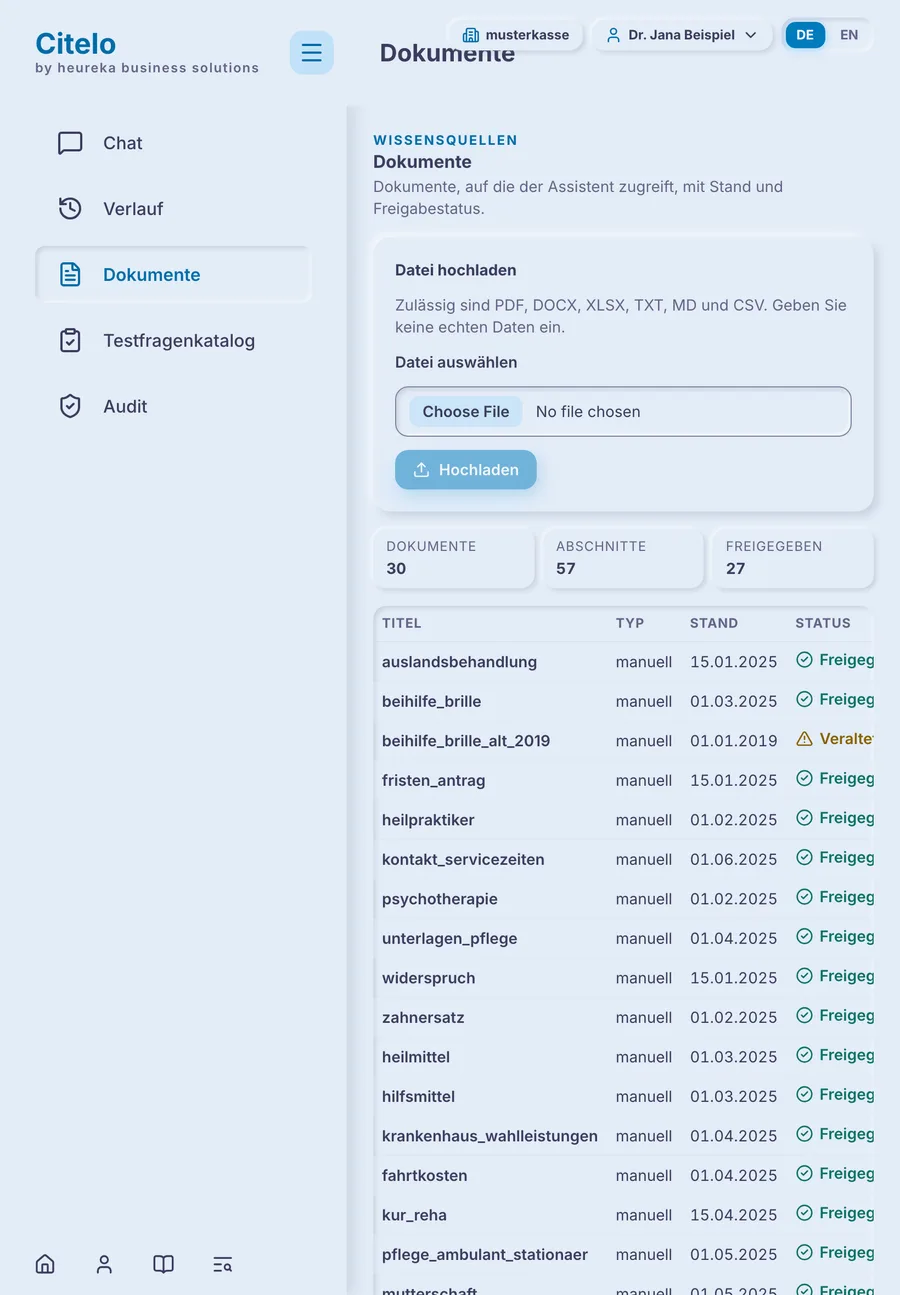The width and height of the screenshot is (900, 1295).
Task: Click the Freigegeben check icon for kur_reha
Action: coord(804,1213)
